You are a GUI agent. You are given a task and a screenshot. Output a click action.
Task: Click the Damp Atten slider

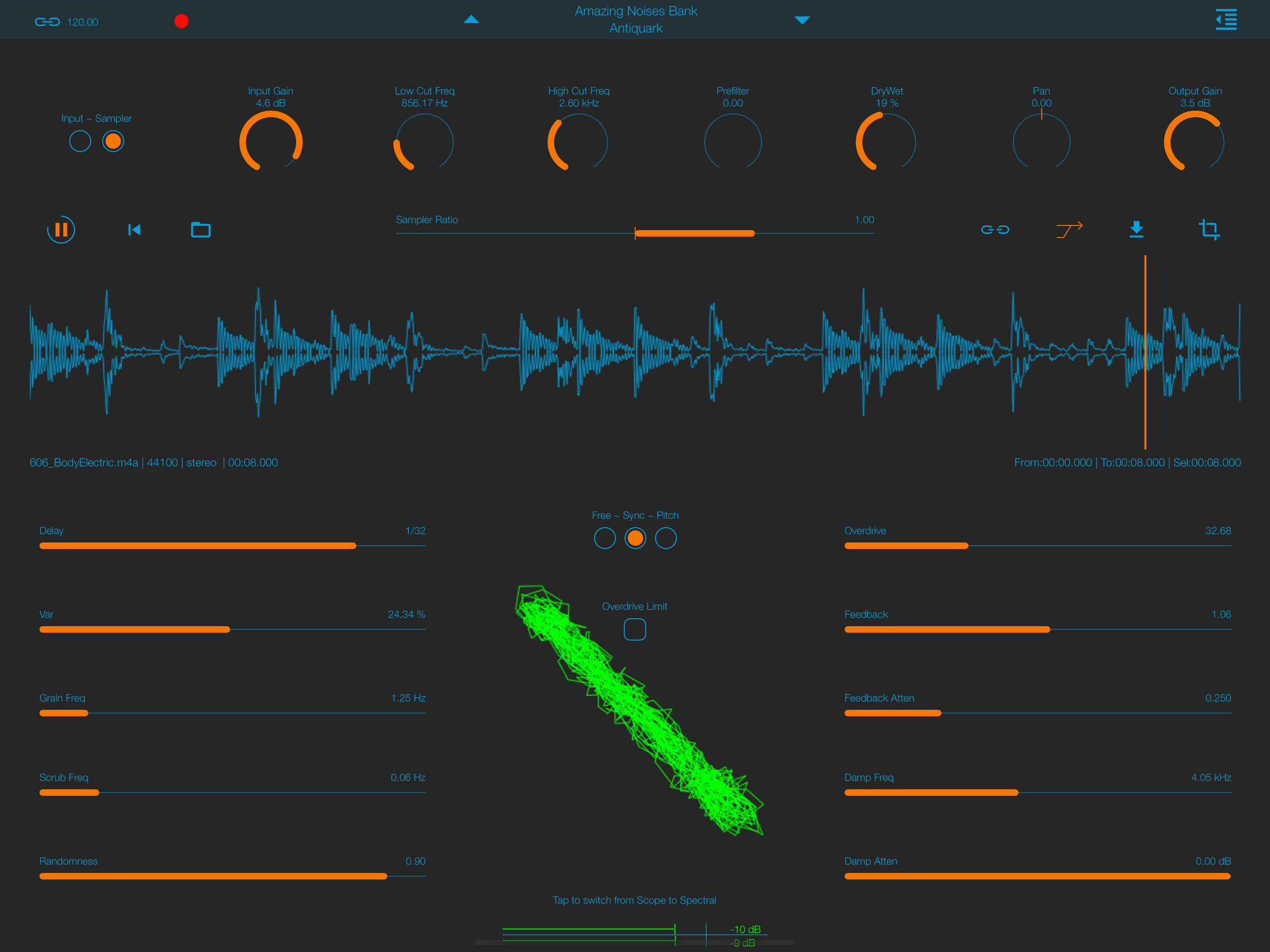pyautogui.click(x=1038, y=876)
